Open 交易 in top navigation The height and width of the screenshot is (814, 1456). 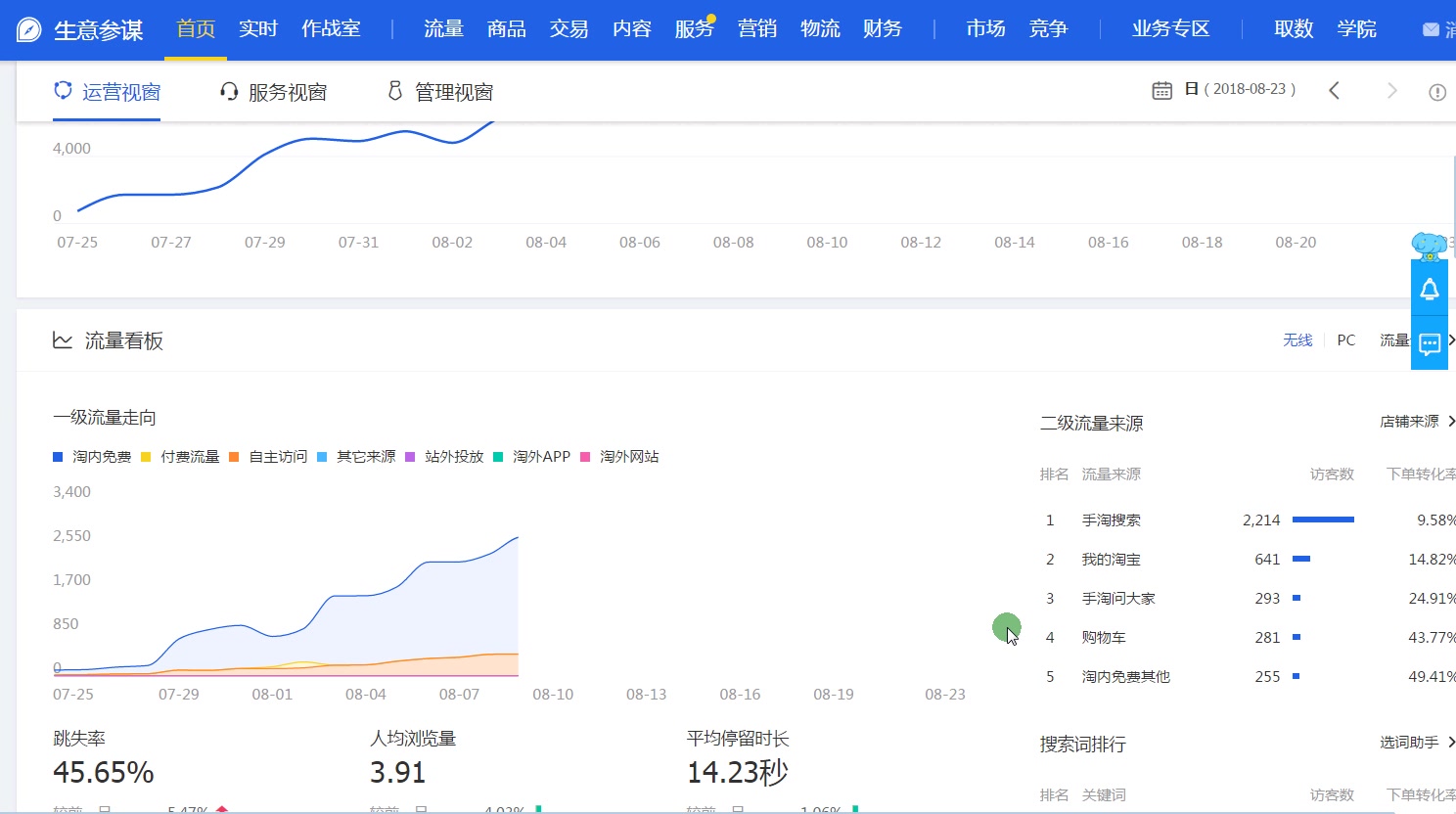pos(569,29)
